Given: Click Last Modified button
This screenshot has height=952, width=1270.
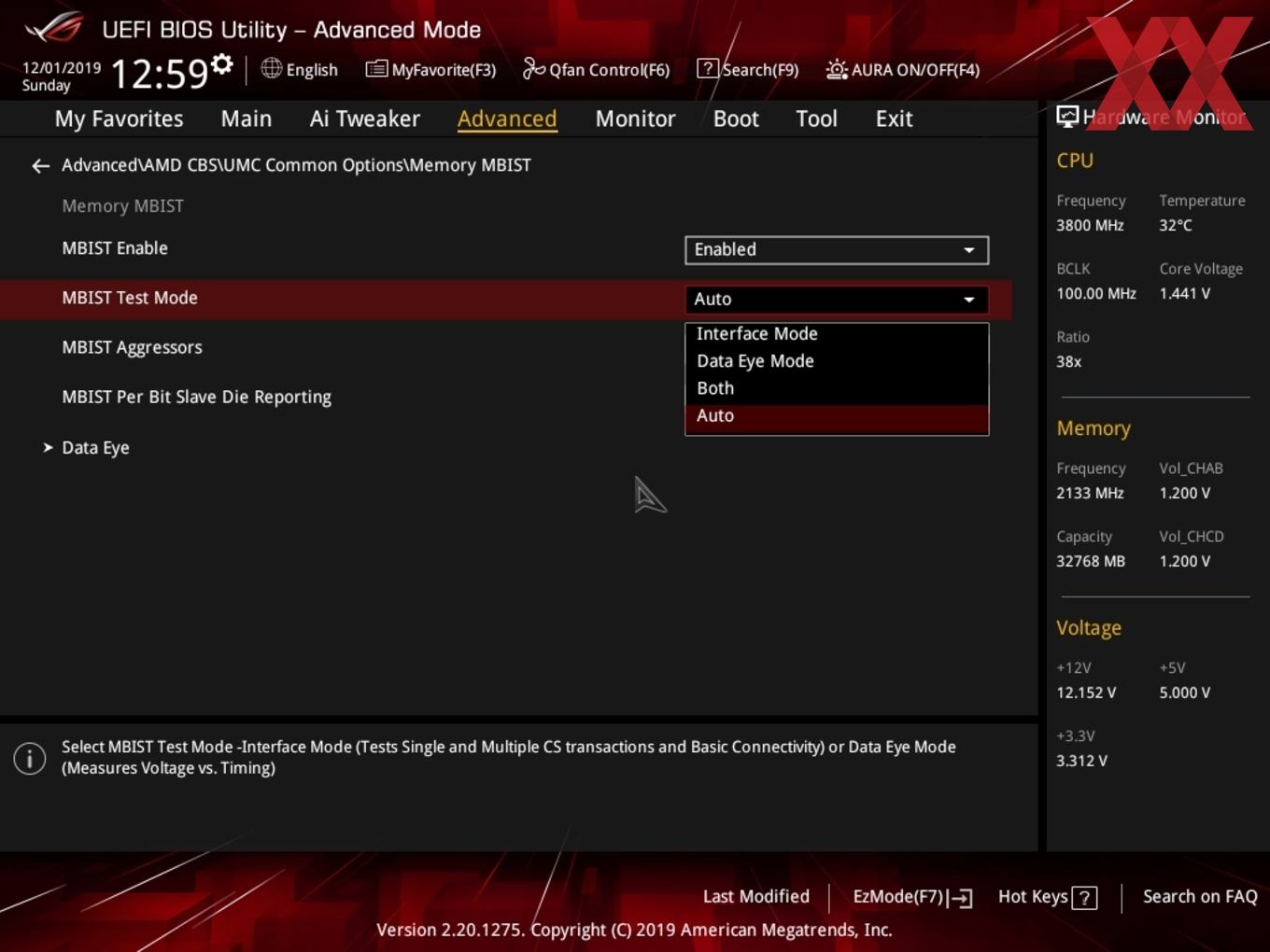Looking at the screenshot, I should tap(756, 897).
